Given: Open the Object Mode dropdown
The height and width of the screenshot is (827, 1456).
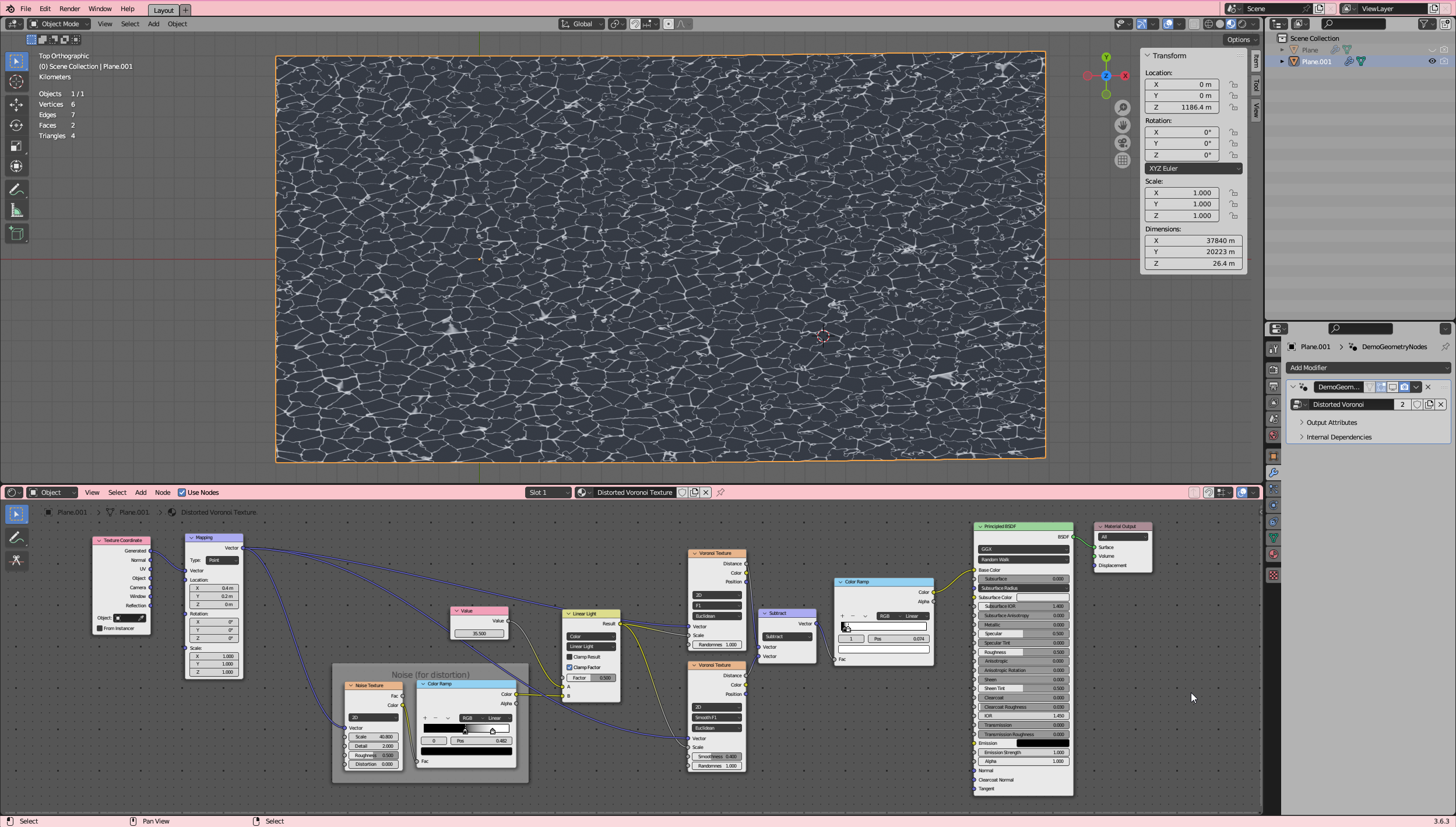Looking at the screenshot, I should [x=59, y=24].
